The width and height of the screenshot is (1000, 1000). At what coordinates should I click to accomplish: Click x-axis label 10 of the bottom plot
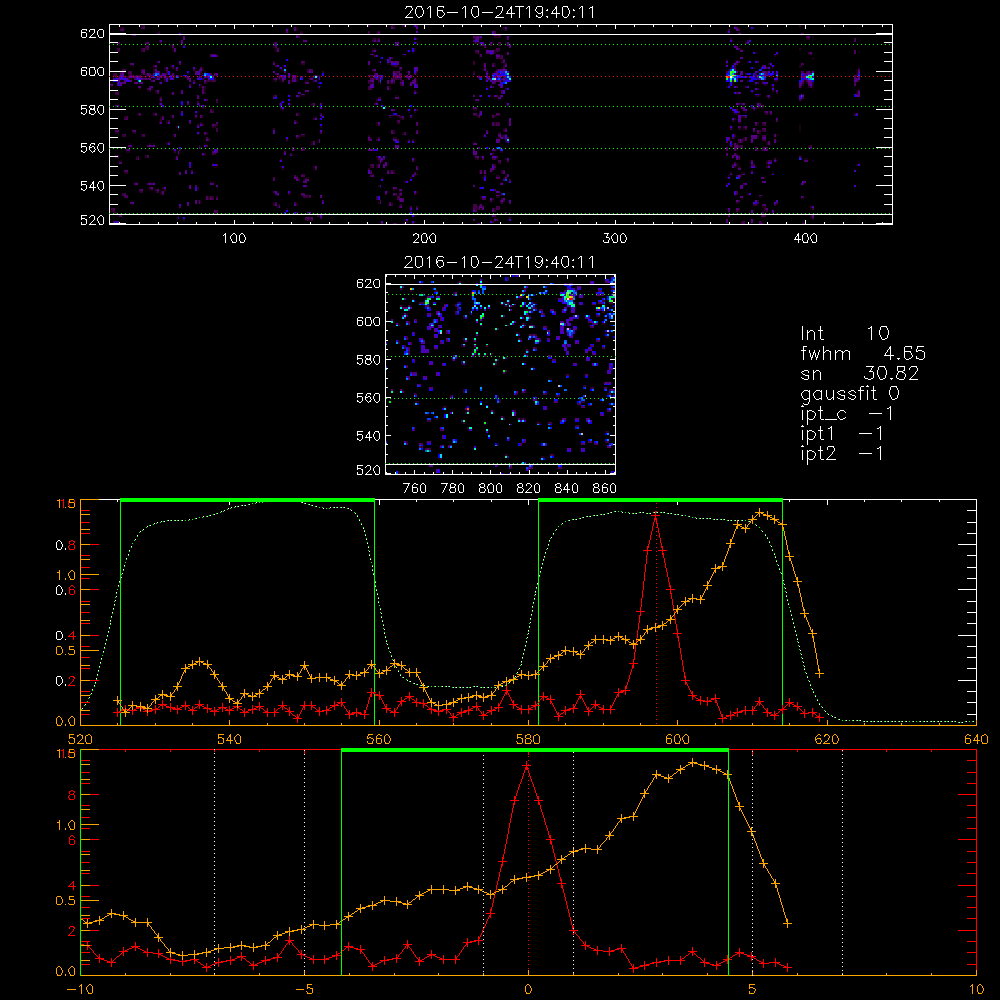[976, 990]
